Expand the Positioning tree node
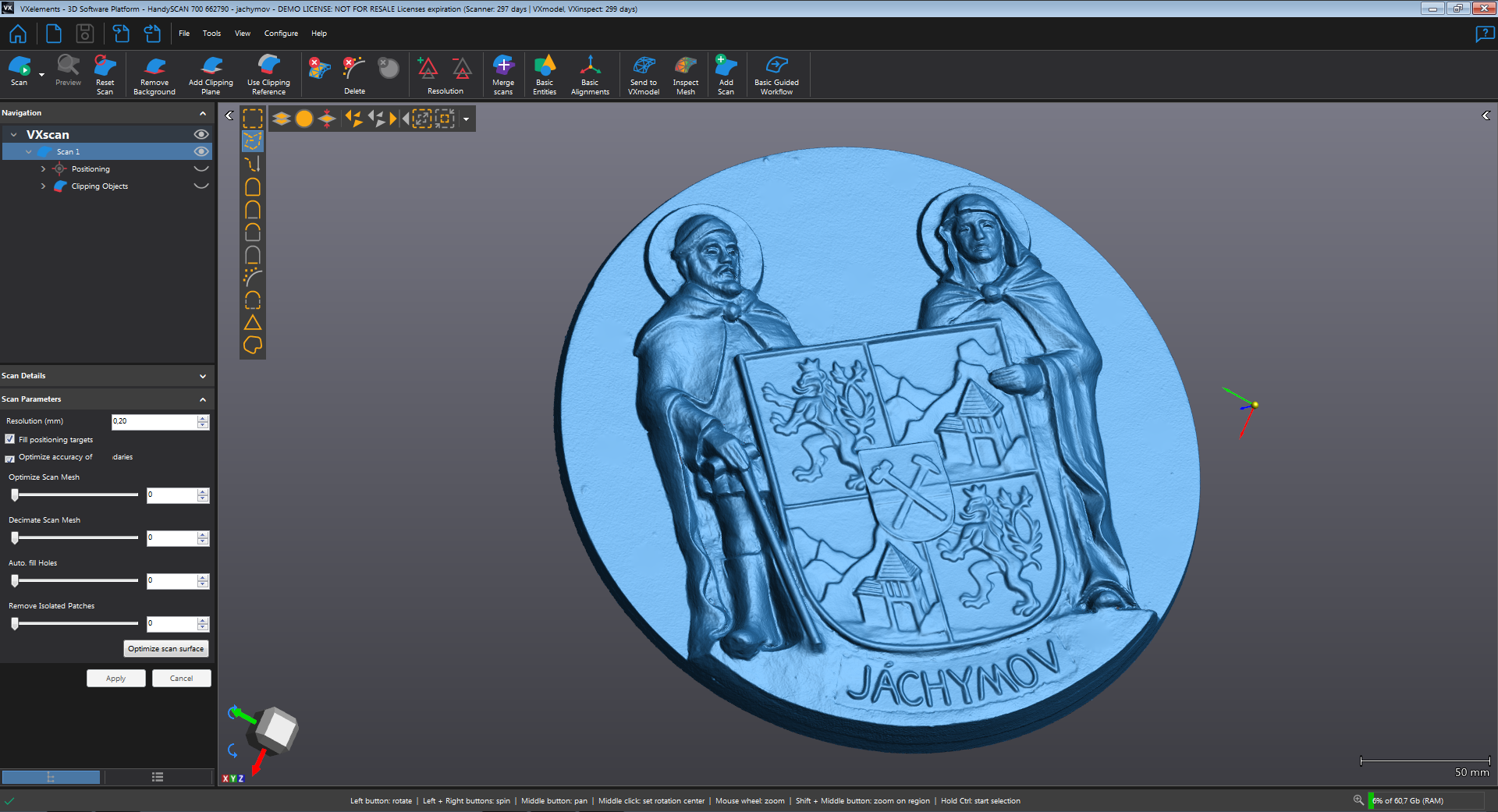 tap(43, 168)
